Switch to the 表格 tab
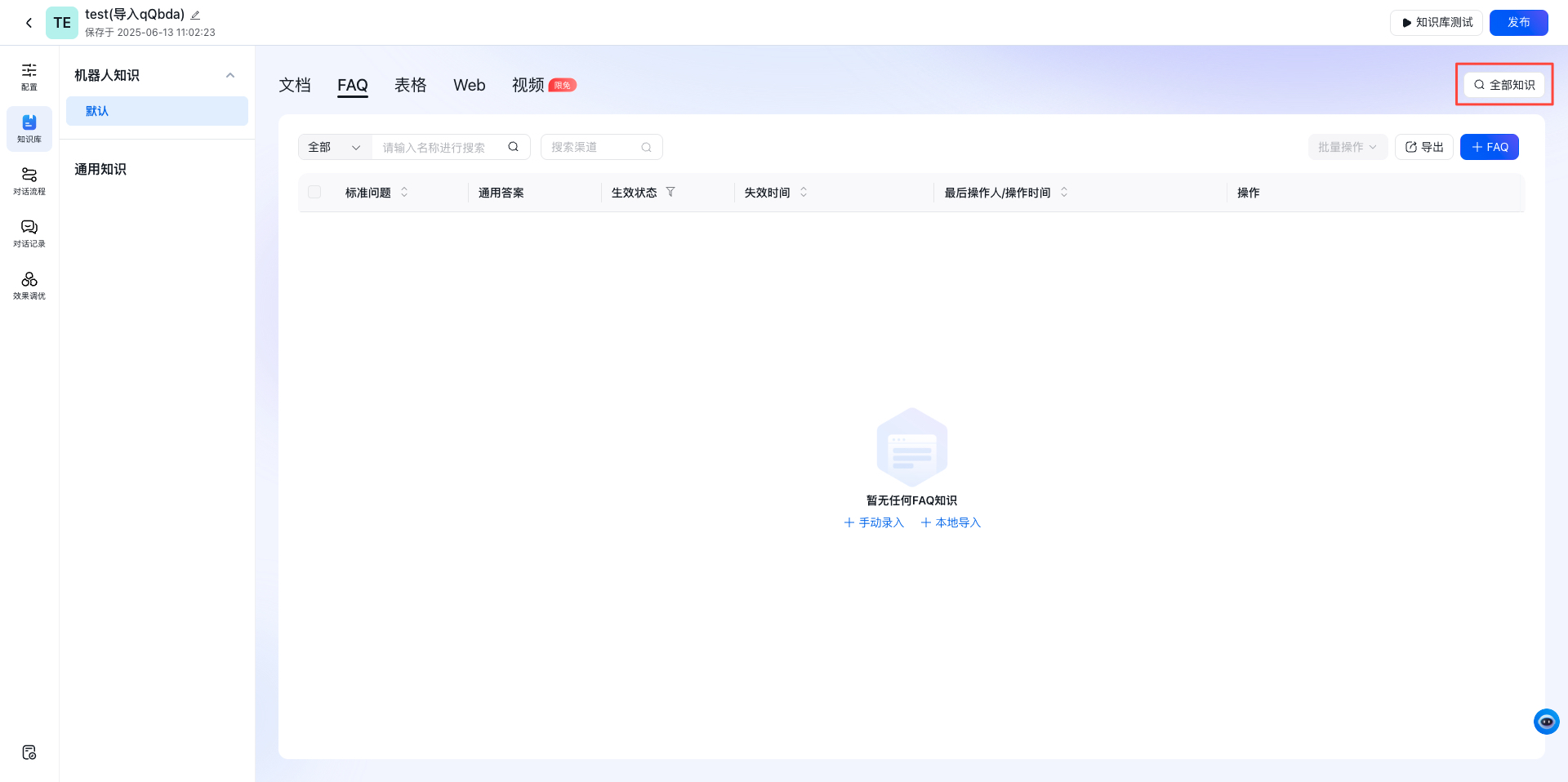The width and height of the screenshot is (1568, 782). pos(411,85)
